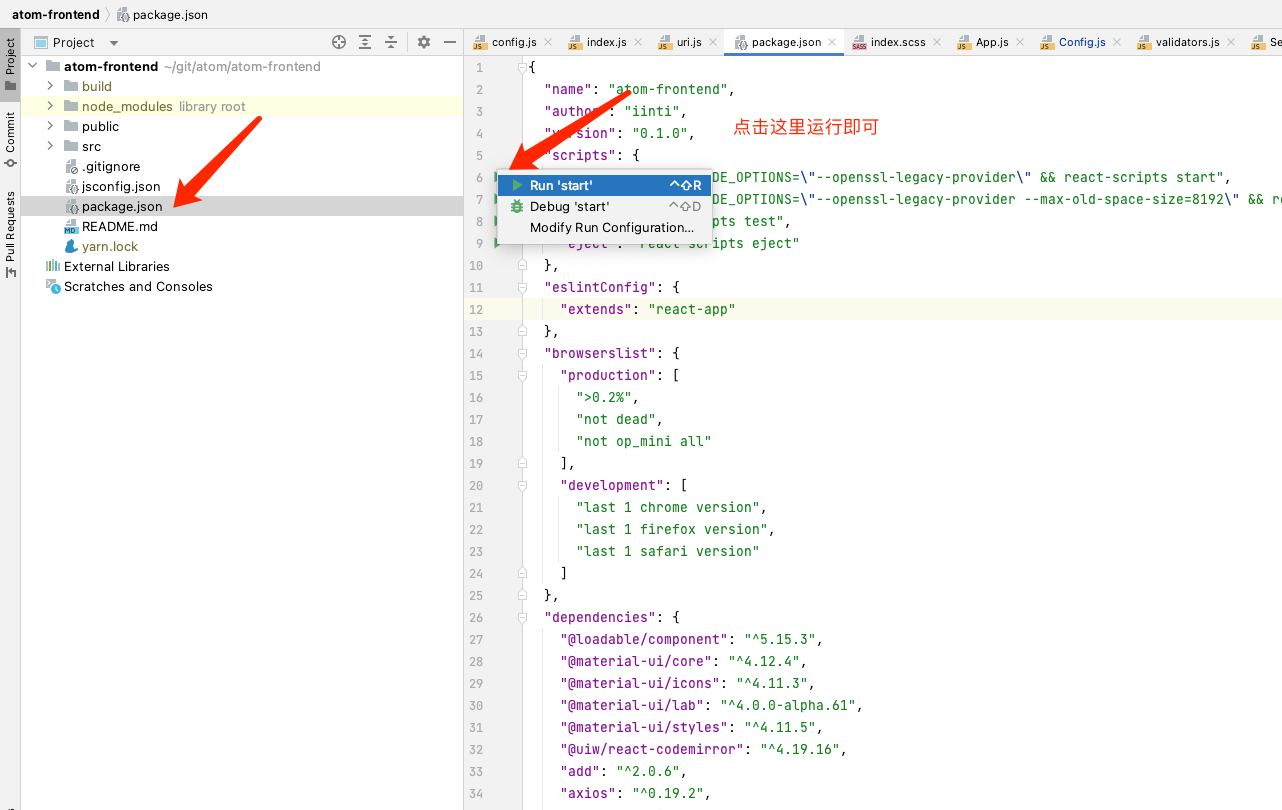
Task: Click the README.md markdown file icon
Action: pos(71,226)
